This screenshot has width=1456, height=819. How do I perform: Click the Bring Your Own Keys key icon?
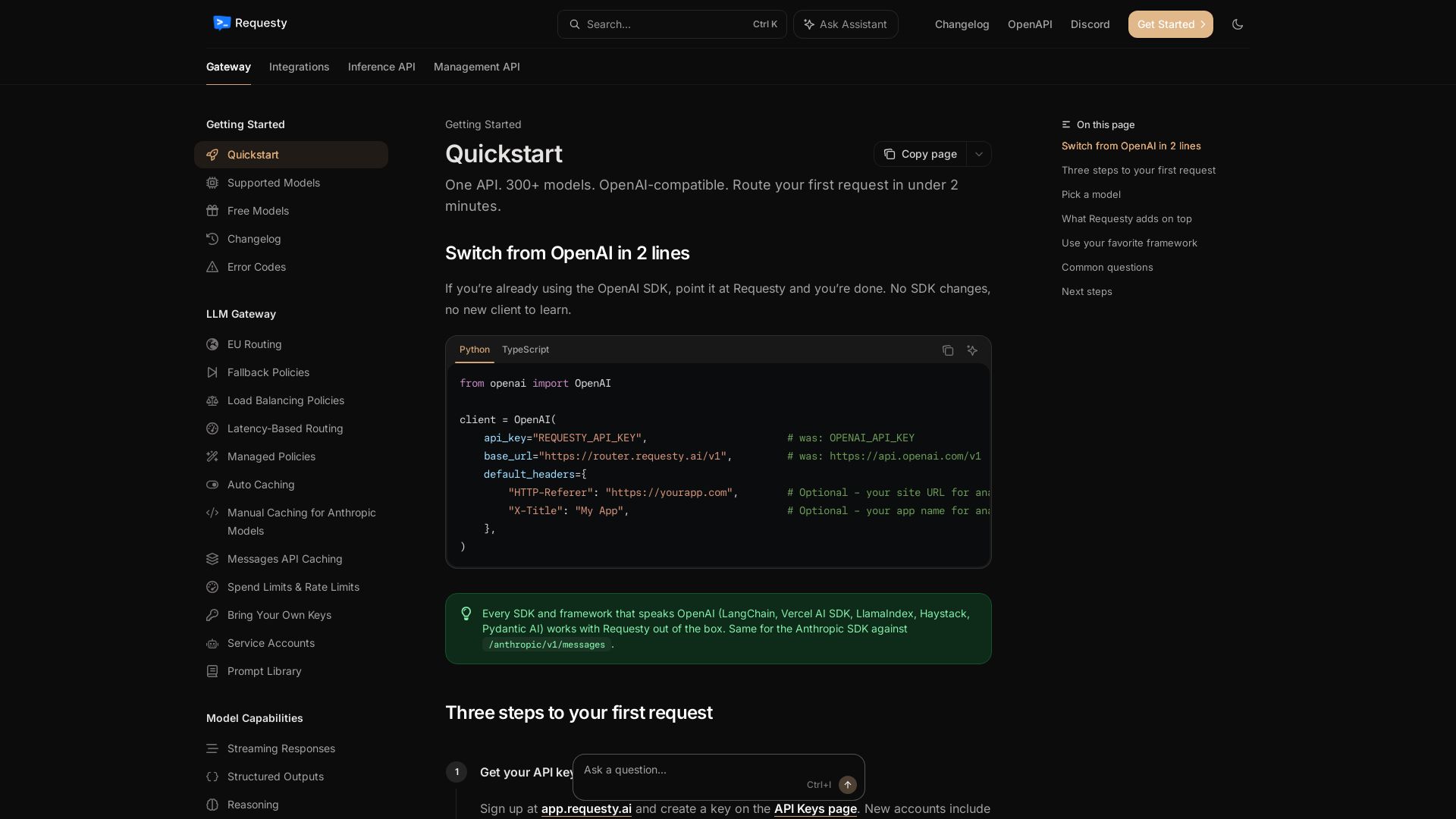pos(212,615)
